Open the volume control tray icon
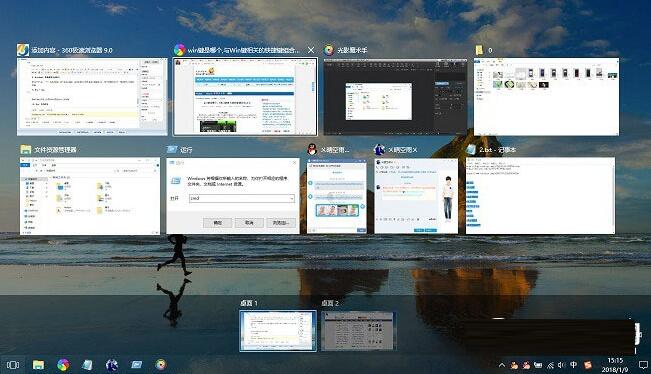This screenshot has width=651, height=374. (561, 365)
